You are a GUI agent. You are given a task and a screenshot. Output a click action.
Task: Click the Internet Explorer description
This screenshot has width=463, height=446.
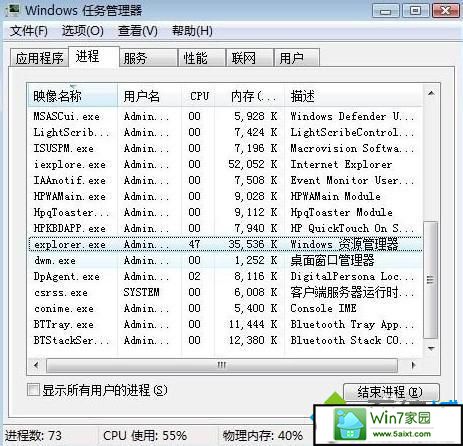(341, 164)
